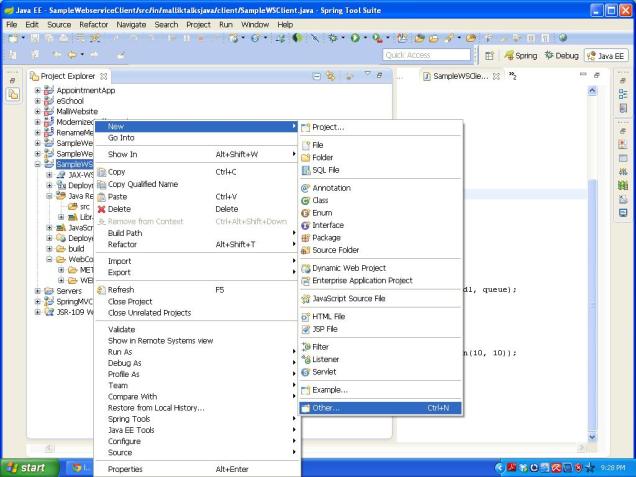Choose the Servlet icon entry
This screenshot has height=477, width=636.
306,372
